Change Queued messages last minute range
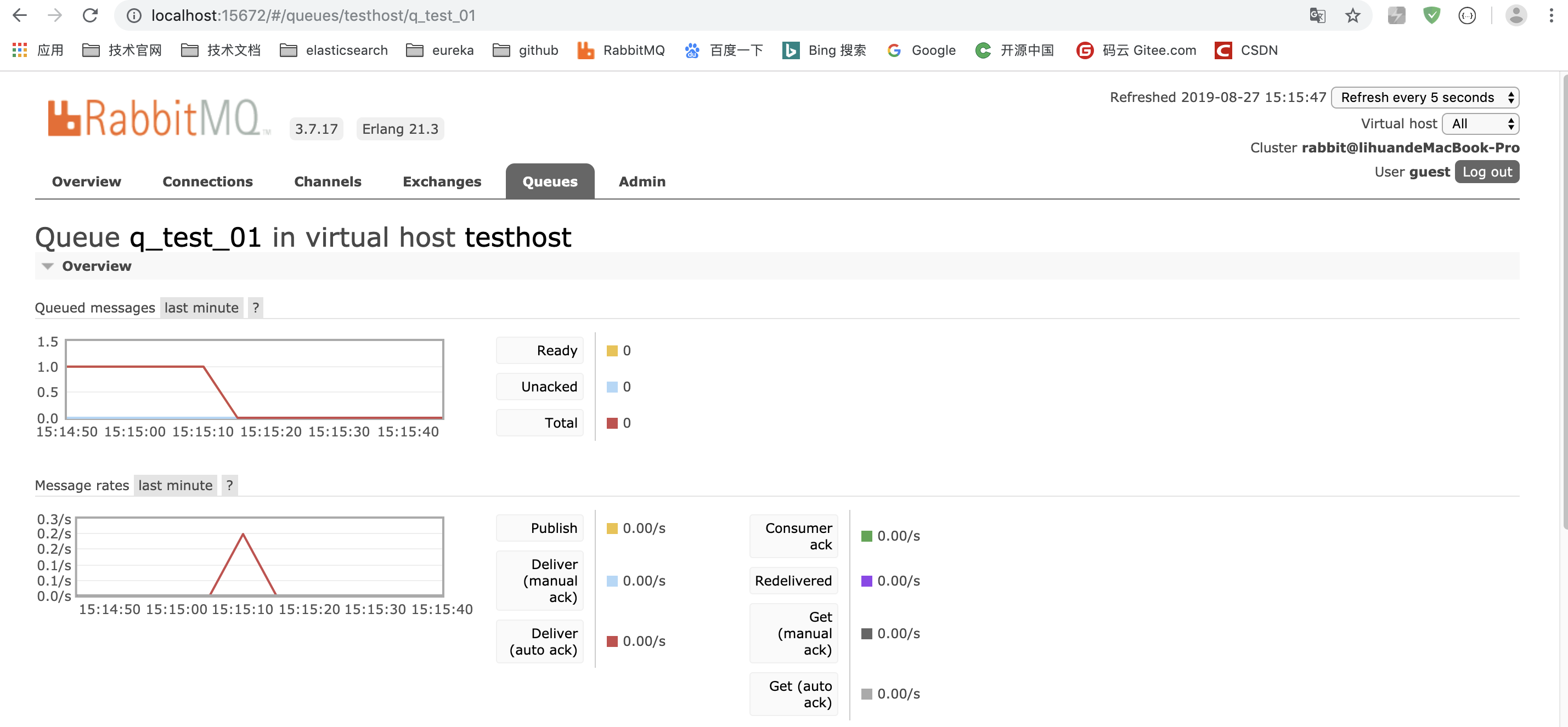Viewport: 1568px width, 727px height. [201, 307]
